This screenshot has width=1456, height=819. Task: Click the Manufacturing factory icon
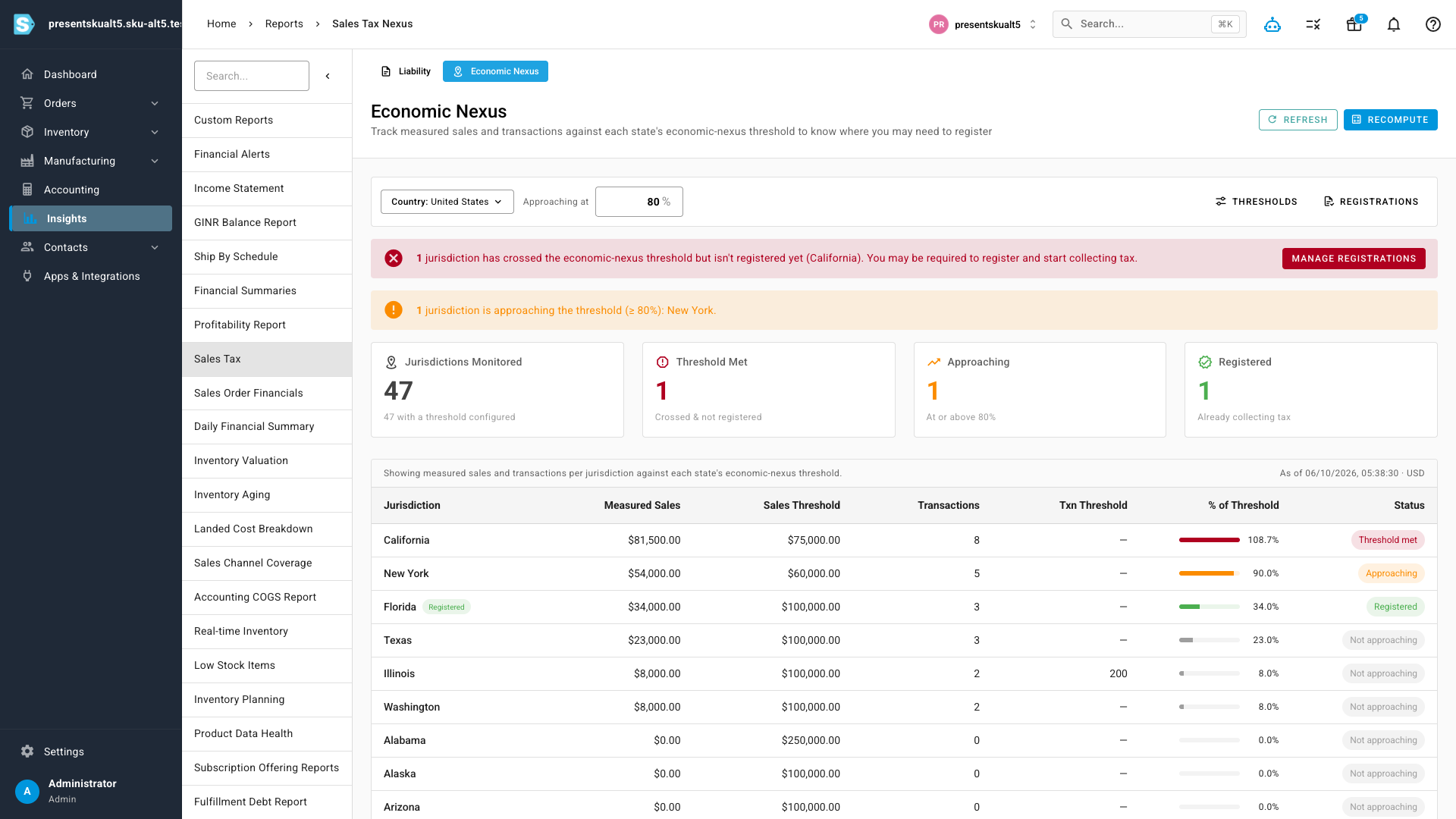tap(27, 161)
